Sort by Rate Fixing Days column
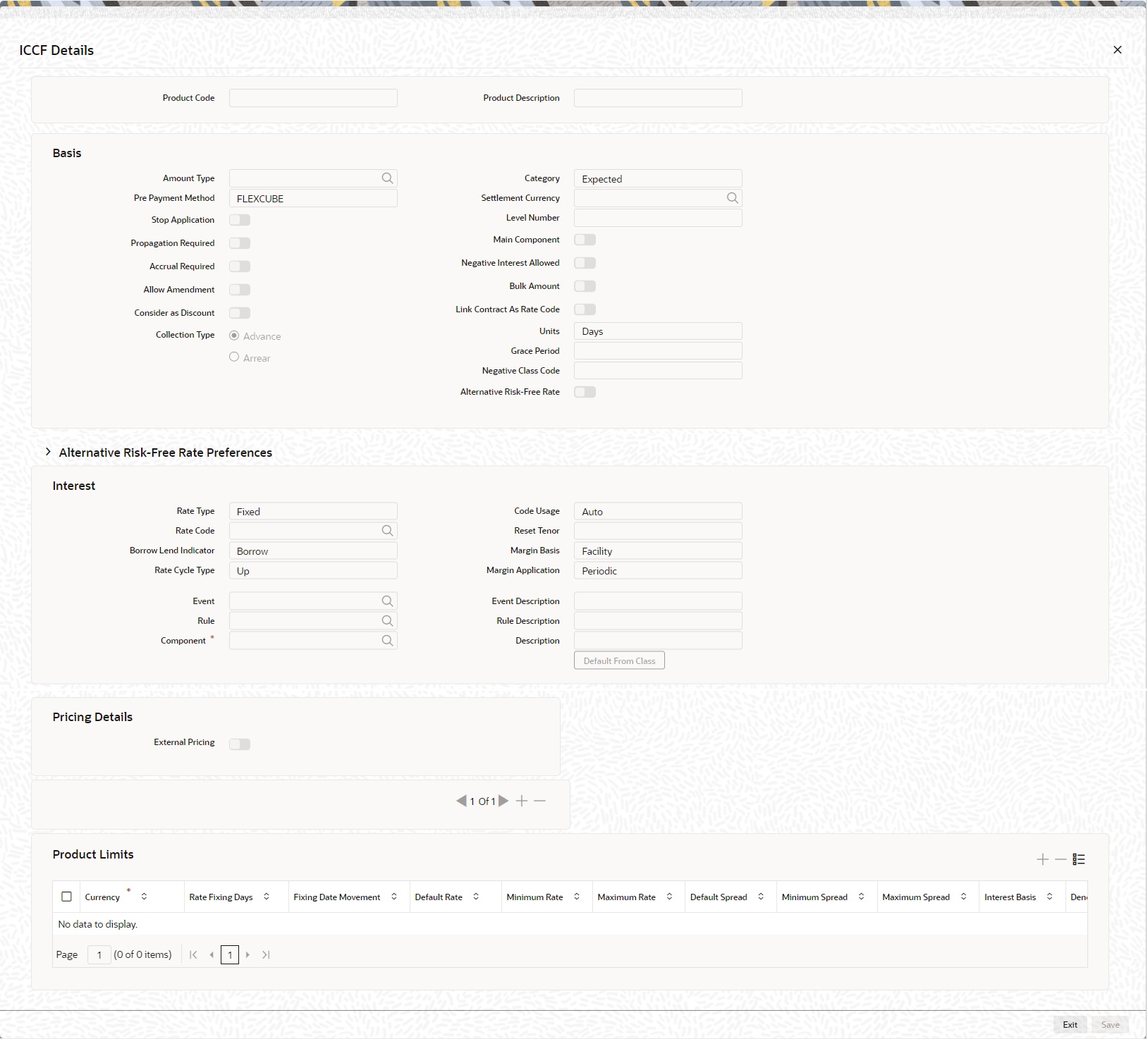This screenshot has height=1039, width=1148. [267, 897]
